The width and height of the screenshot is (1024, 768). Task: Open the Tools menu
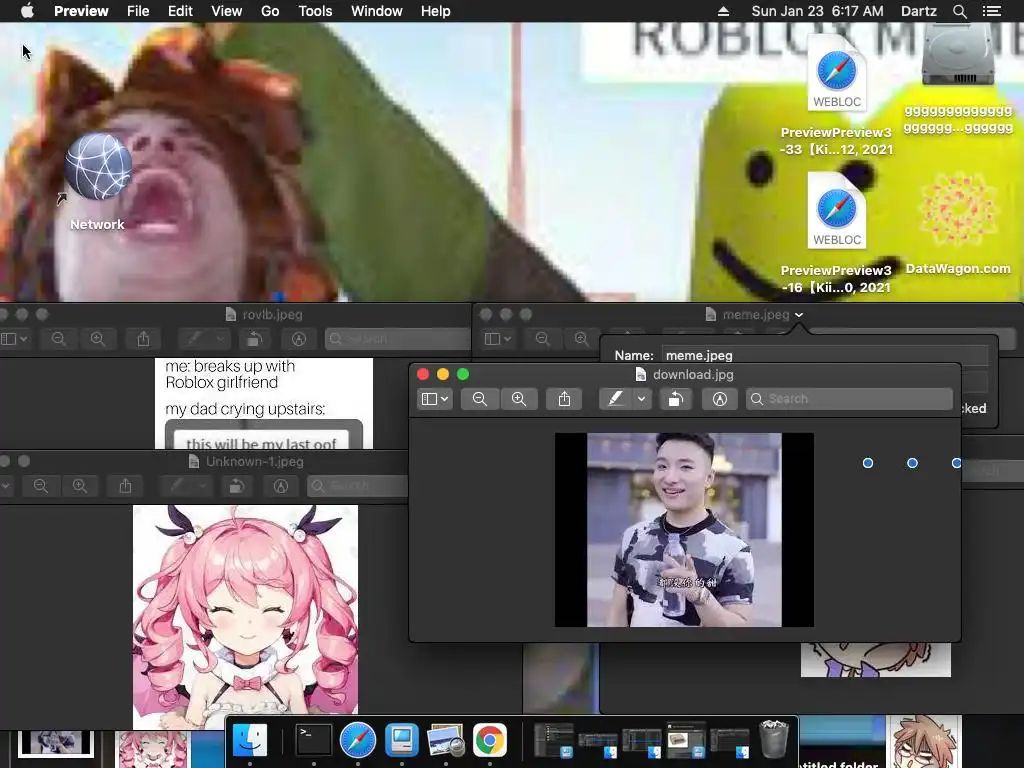pyautogui.click(x=315, y=11)
